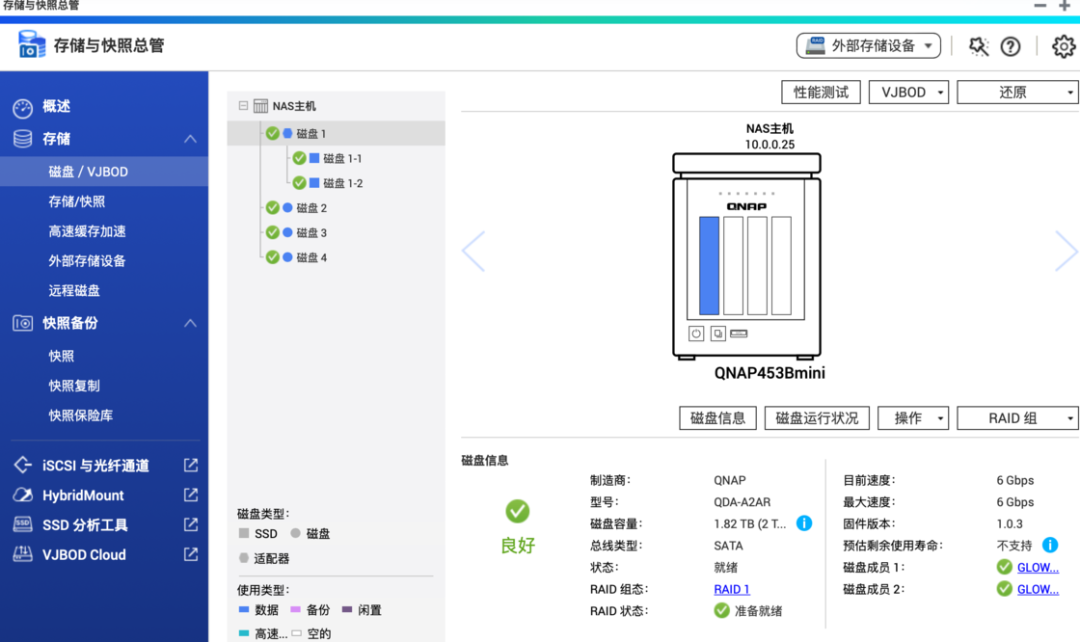This screenshot has height=642, width=1080.
Task: Open the 操作 dropdown button
Action: coord(913,418)
